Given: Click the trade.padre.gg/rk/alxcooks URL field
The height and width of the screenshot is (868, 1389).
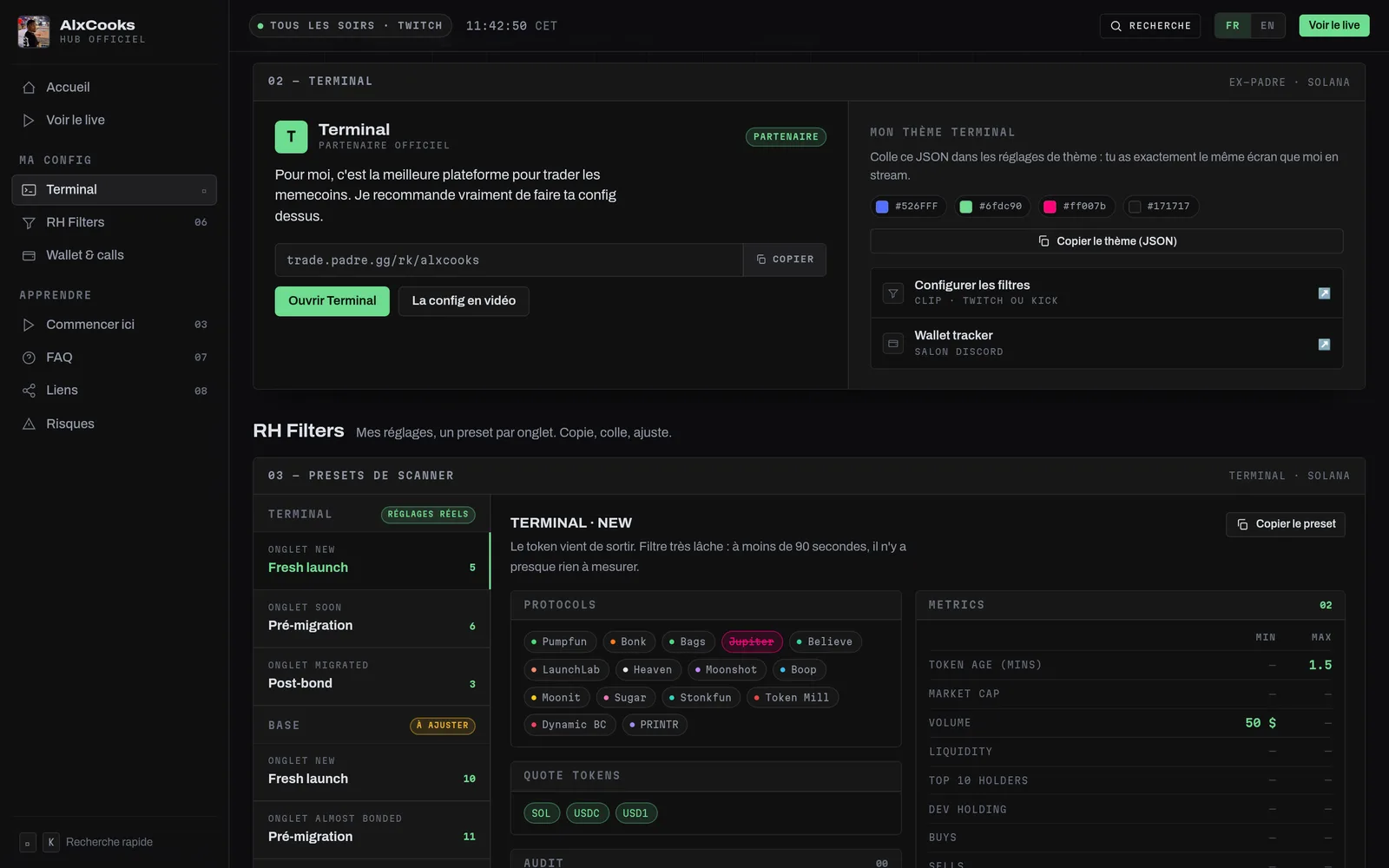Looking at the screenshot, I should [x=510, y=260].
